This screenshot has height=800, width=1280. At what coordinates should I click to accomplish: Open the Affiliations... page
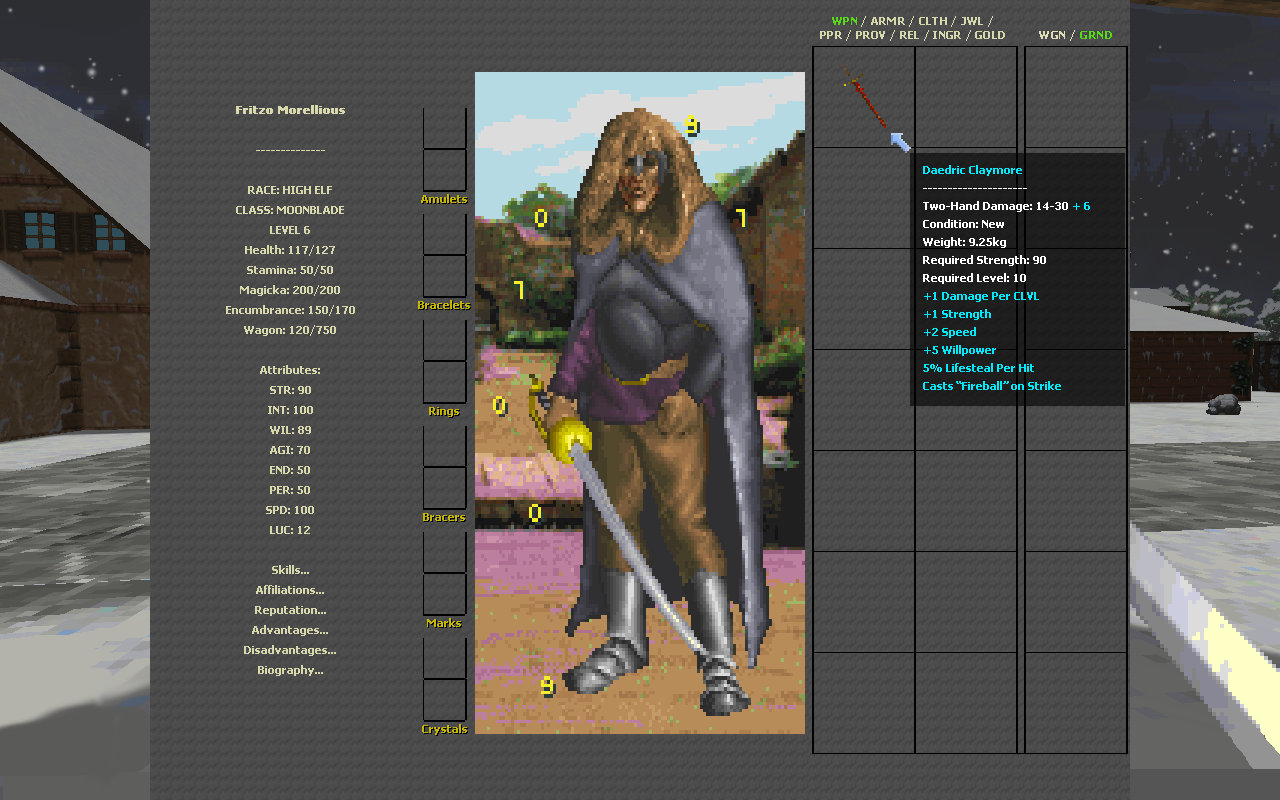290,590
